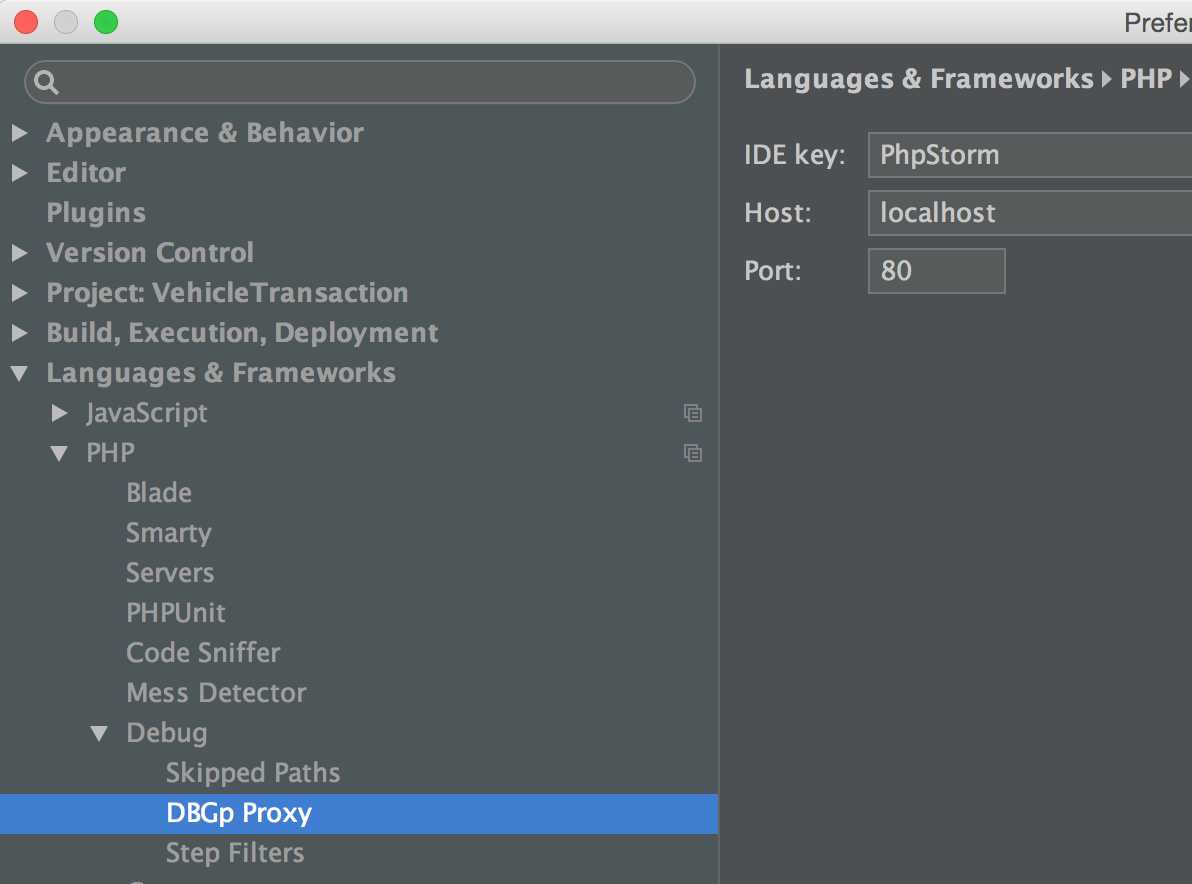The height and width of the screenshot is (884, 1192).
Task: Click the copy icon beside JavaScript
Action: point(692,413)
